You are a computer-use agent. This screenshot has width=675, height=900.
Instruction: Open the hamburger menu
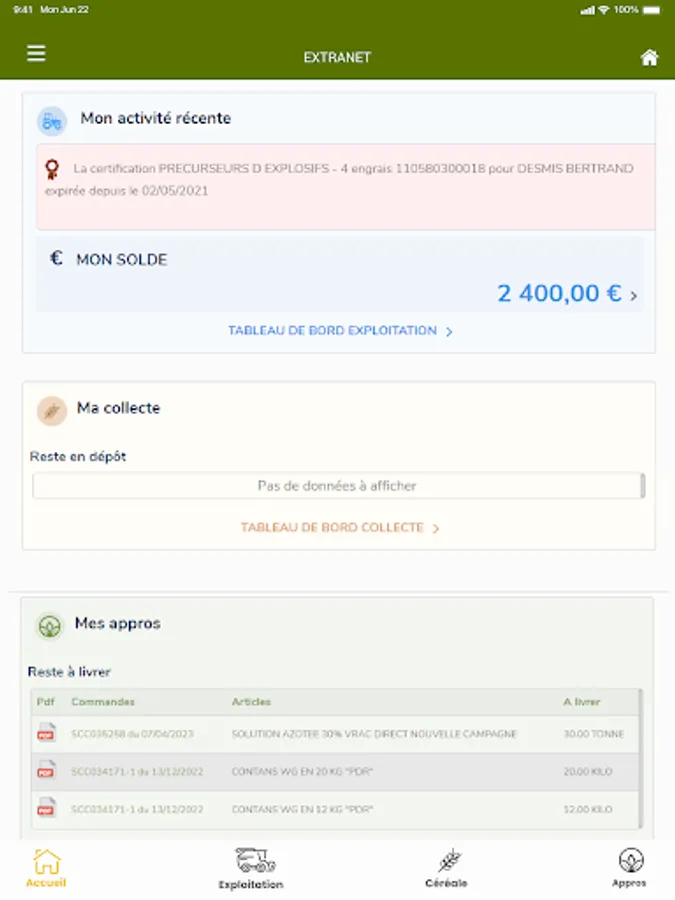tap(36, 54)
